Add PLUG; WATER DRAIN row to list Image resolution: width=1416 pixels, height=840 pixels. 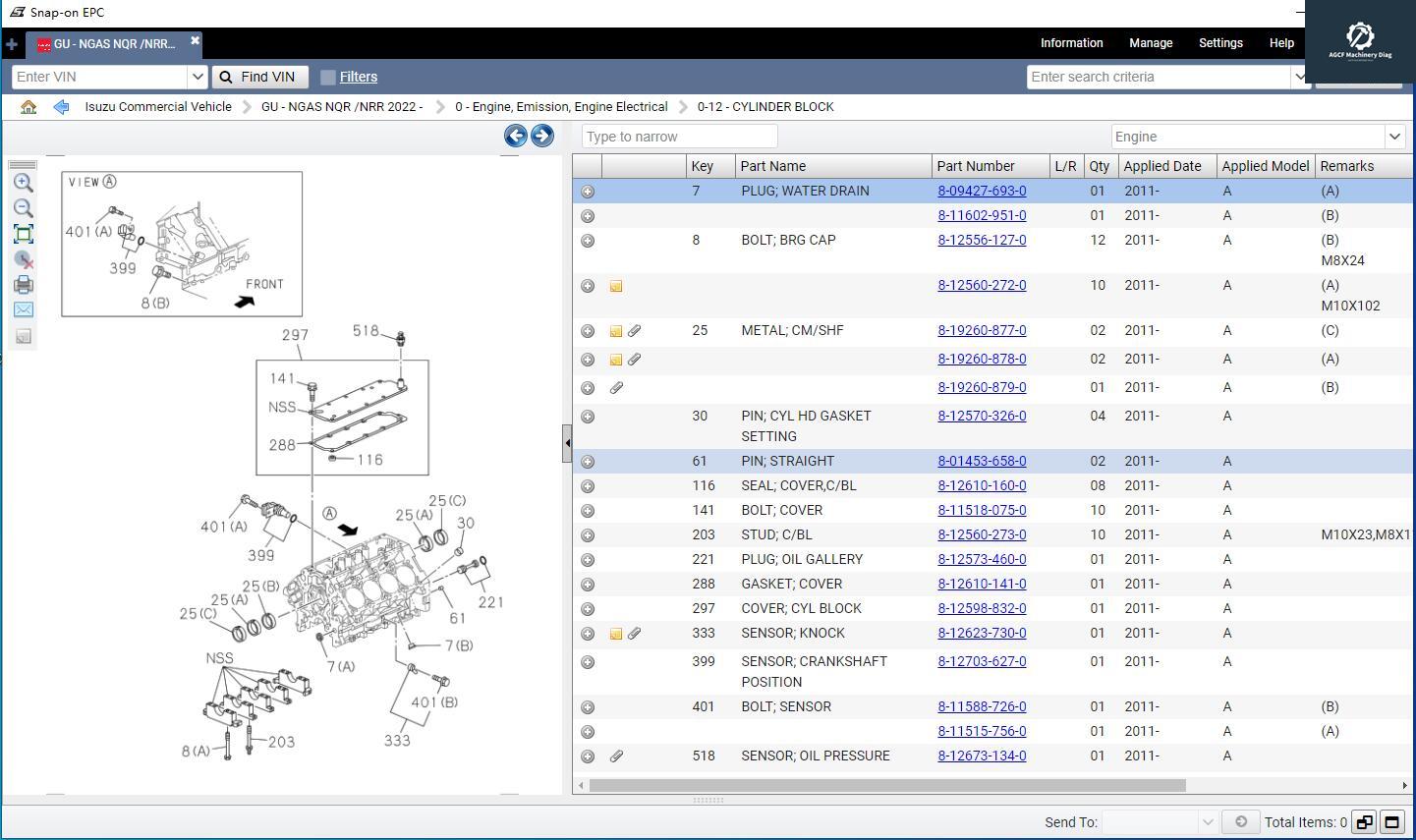pos(588,192)
